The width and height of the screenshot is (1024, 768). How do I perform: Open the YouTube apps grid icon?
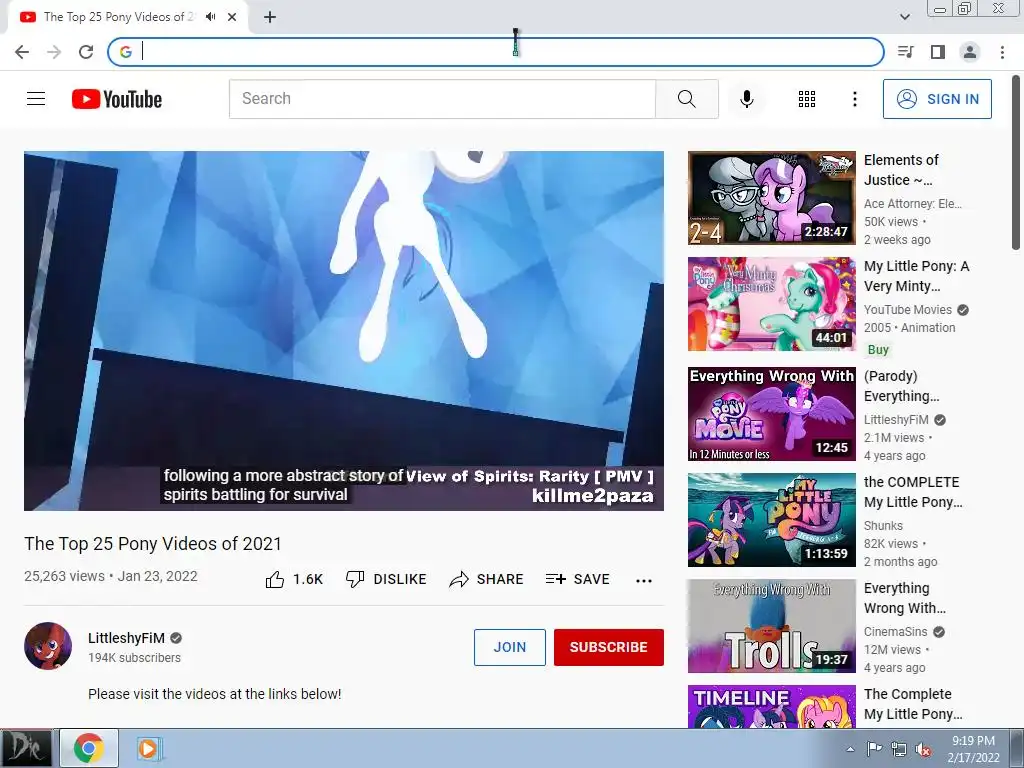pos(807,99)
